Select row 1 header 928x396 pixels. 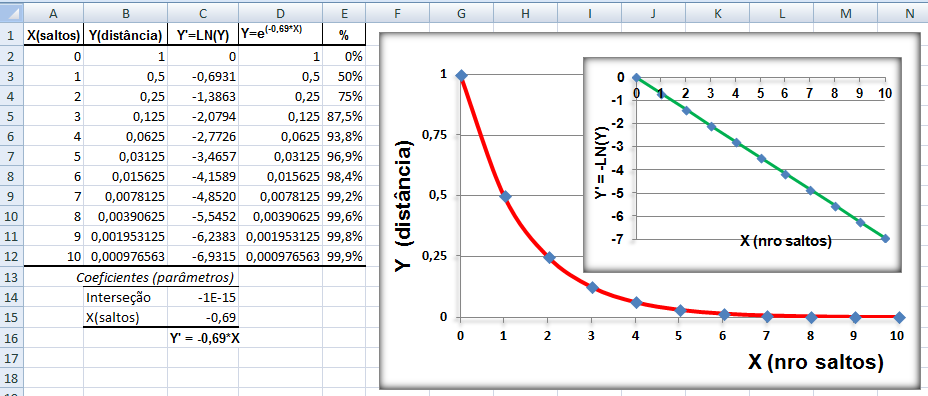click(12, 35)
